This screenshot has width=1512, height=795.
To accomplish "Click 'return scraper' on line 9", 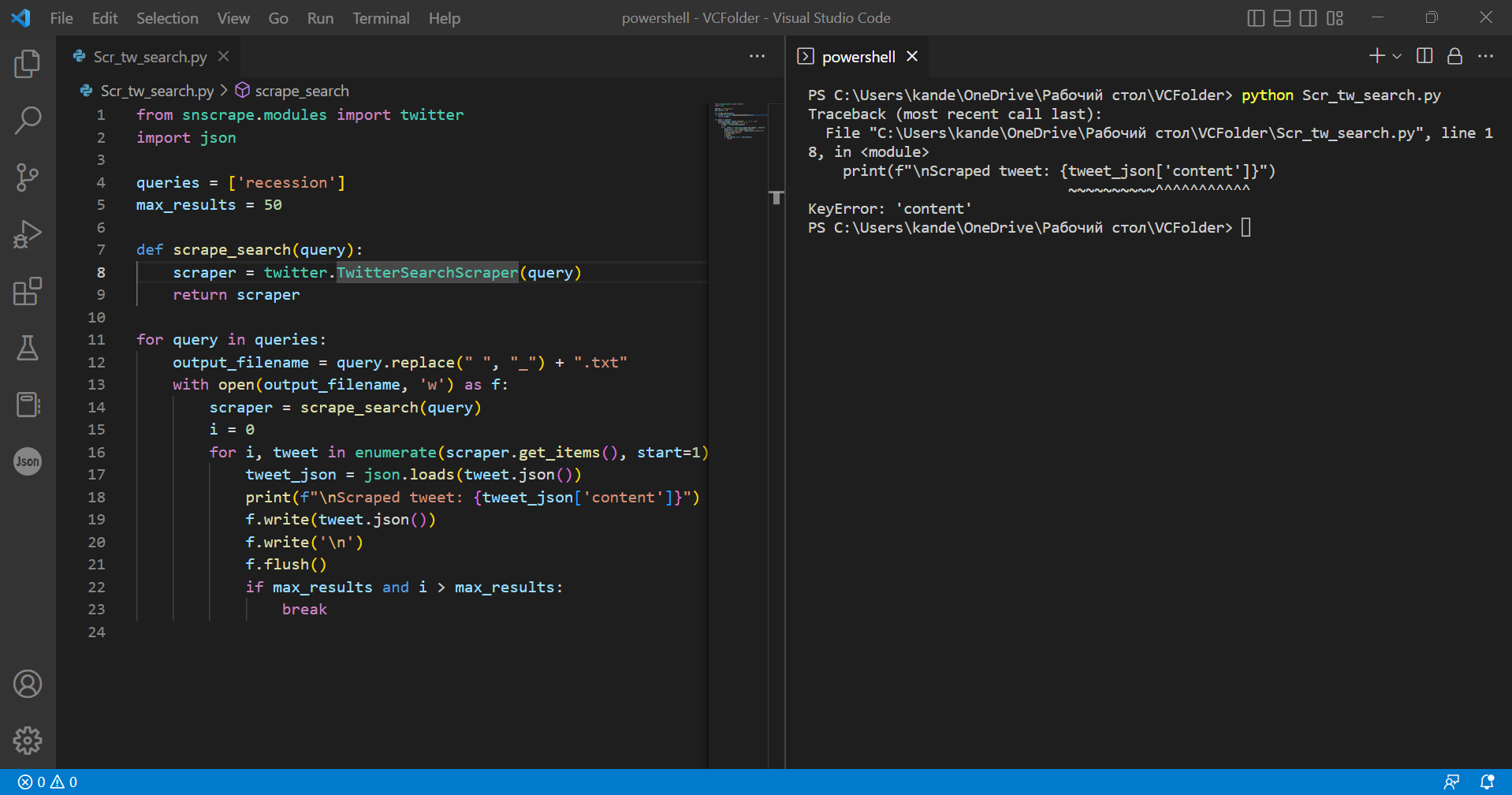I will [x=236, y=294].
